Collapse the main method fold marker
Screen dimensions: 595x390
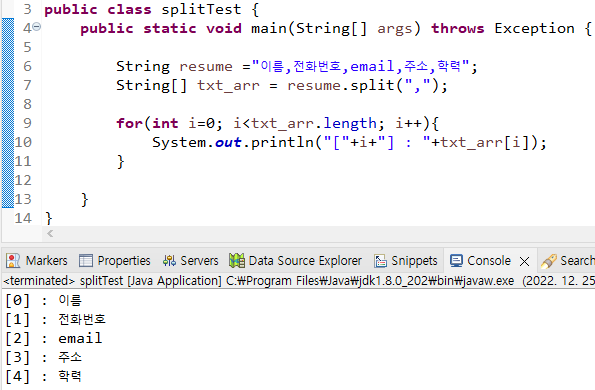[x=37, y=27]
